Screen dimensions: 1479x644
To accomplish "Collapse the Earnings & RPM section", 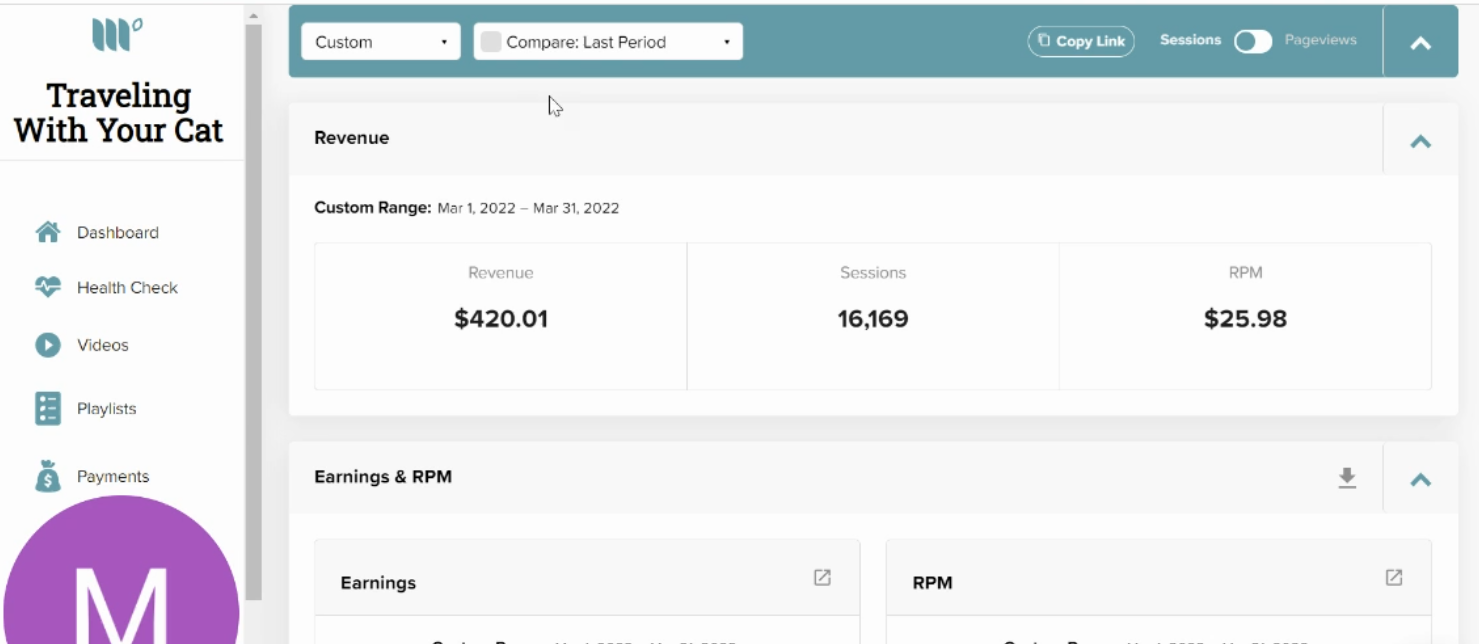I will pyautogui.click(x=1420, y=479).
